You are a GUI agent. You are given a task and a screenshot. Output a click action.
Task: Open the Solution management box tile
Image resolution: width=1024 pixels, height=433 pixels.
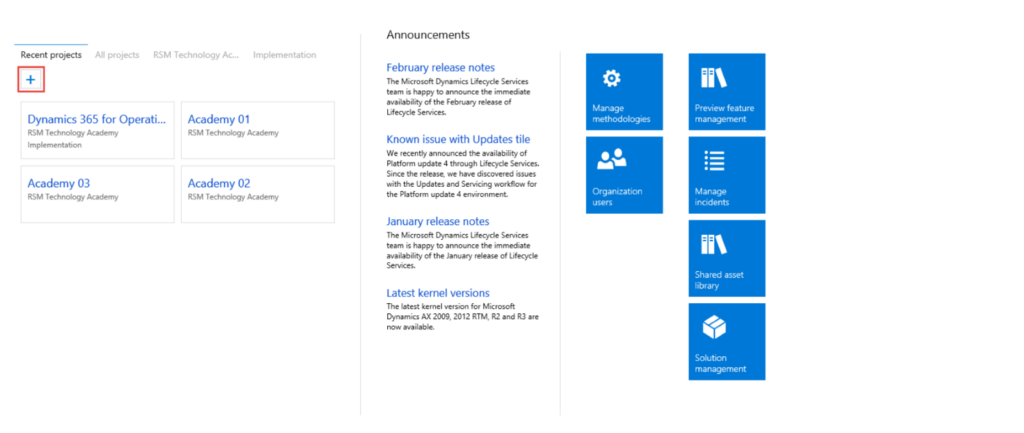pos(727,342)
